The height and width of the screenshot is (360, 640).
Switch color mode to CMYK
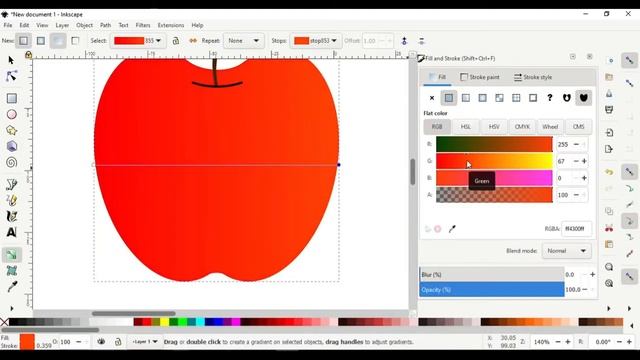[x=522, y=127]
